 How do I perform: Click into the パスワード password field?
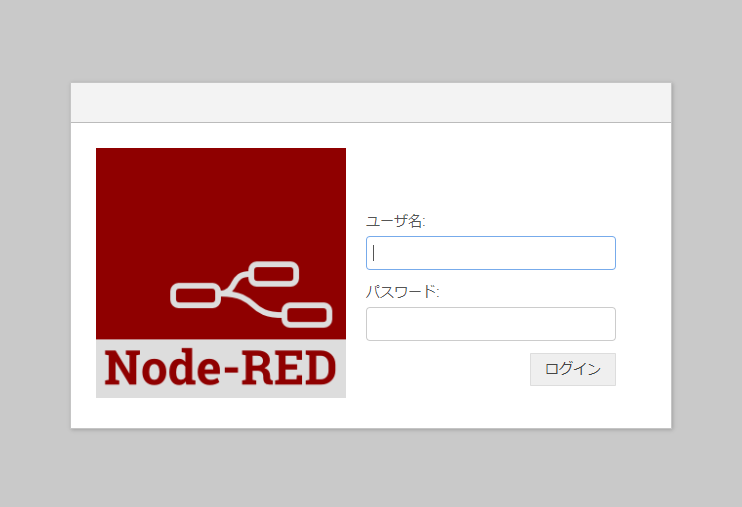491,324
